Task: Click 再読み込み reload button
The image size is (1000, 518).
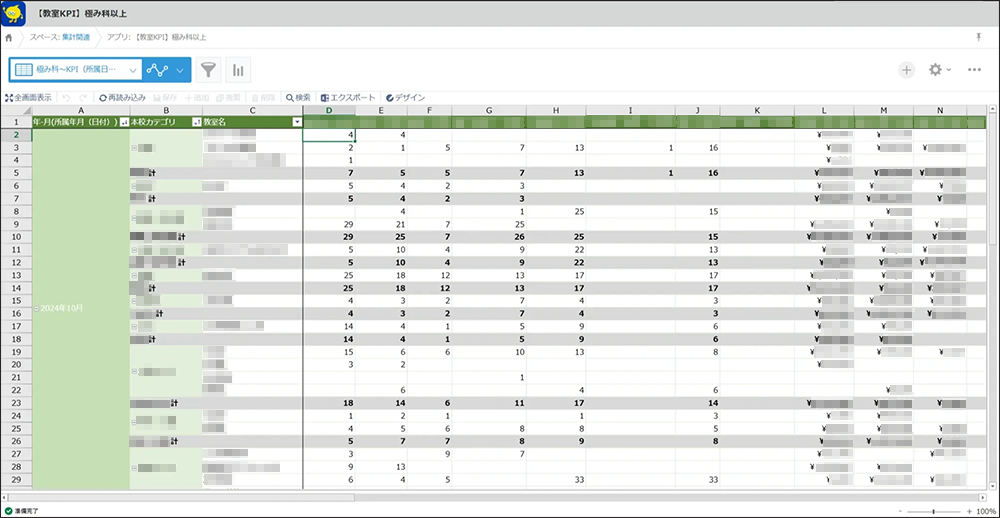Action: point(122,98)
